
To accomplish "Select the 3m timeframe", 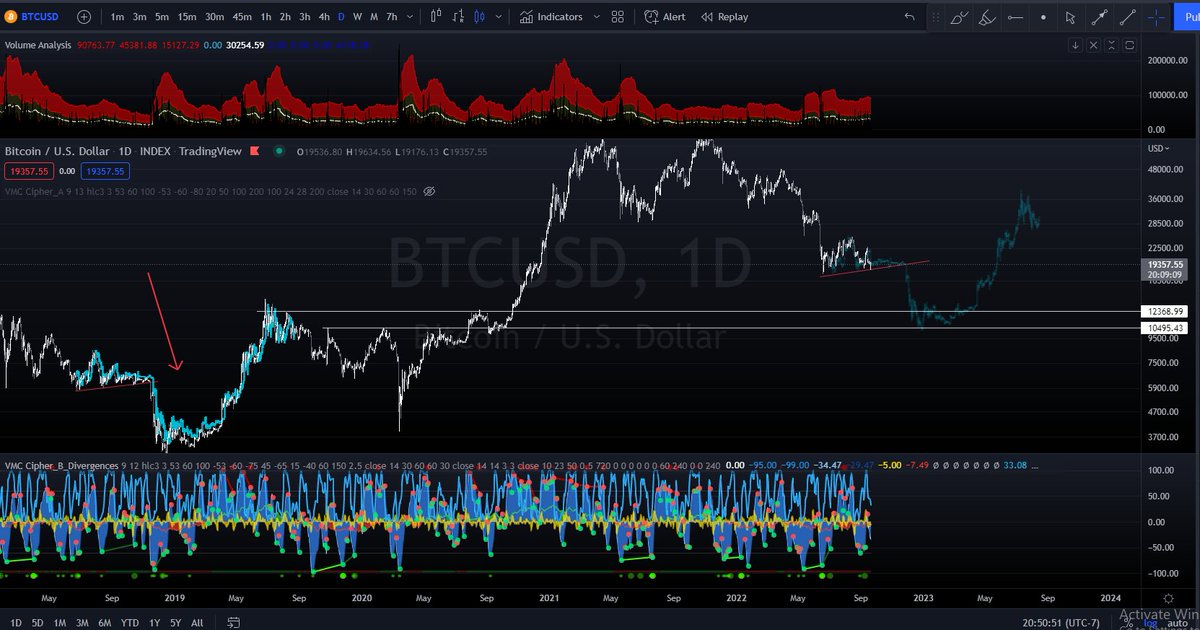I will click(x=140, y=17).
